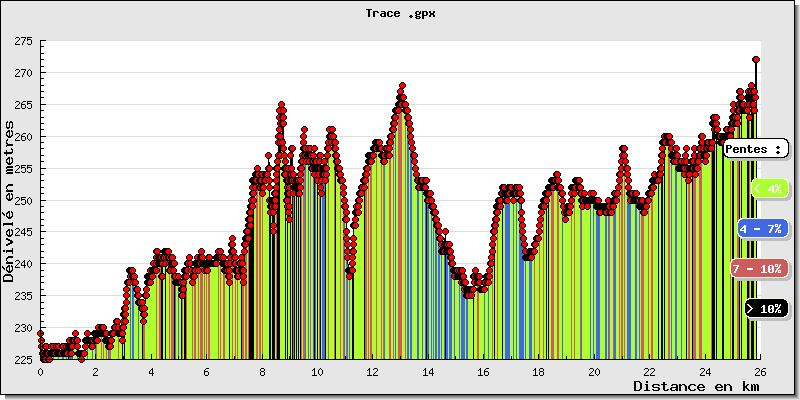The width and height of the screenshot is (800, 400).
Task: Click the 'Distance en km' axis label
Action: click(x=689, y=386)
